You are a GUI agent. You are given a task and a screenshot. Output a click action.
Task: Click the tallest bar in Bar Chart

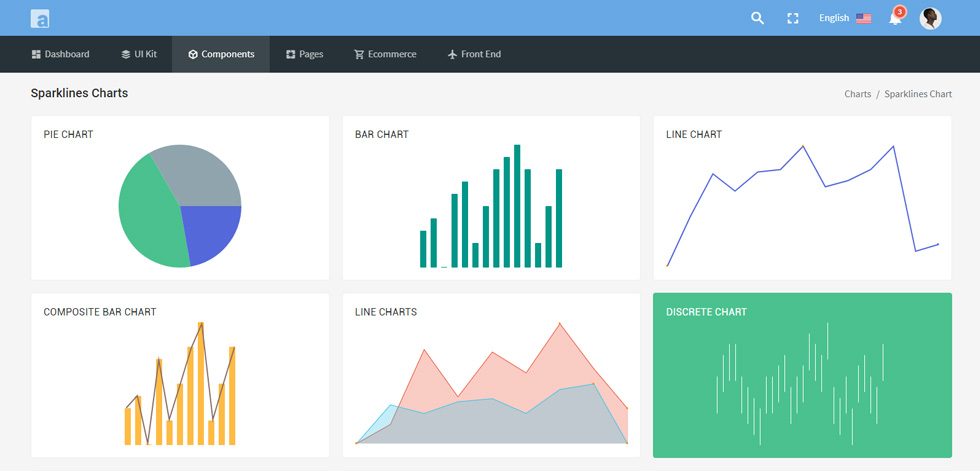click(x=517, y=206)
